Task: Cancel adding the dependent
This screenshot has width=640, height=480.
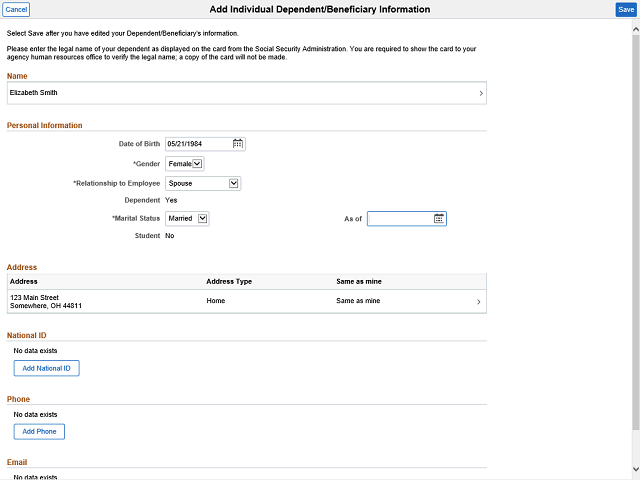Action: point(16,9)
